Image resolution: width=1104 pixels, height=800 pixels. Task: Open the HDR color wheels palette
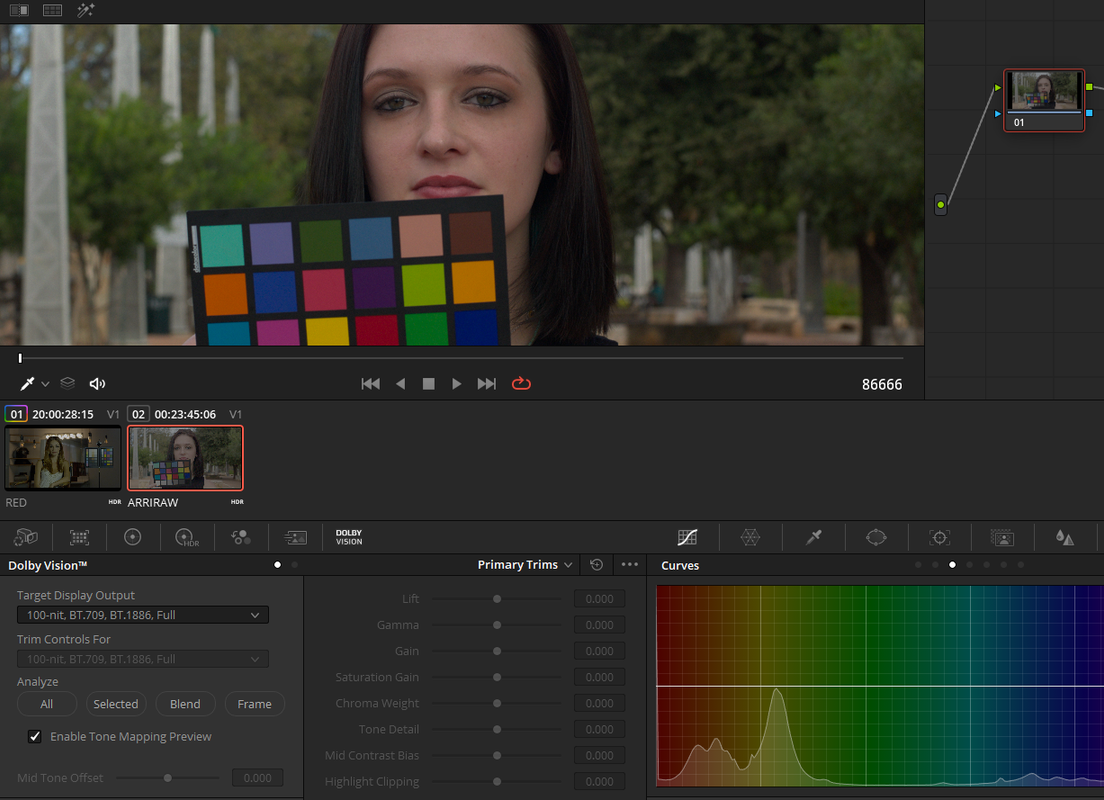[x=187, y=537]
